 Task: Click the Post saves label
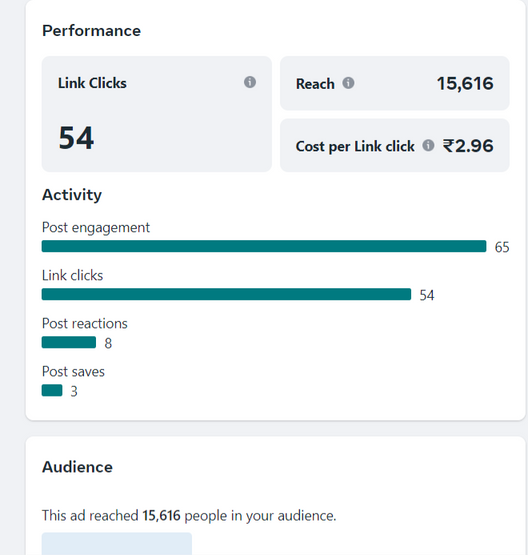pos(73,372)
